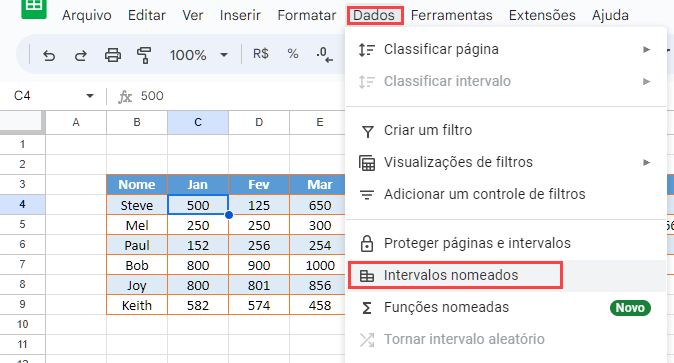The height and width of the screenshot is (363, 674).
Task: Open the Extensões menu
Action: tap(542, 15)
